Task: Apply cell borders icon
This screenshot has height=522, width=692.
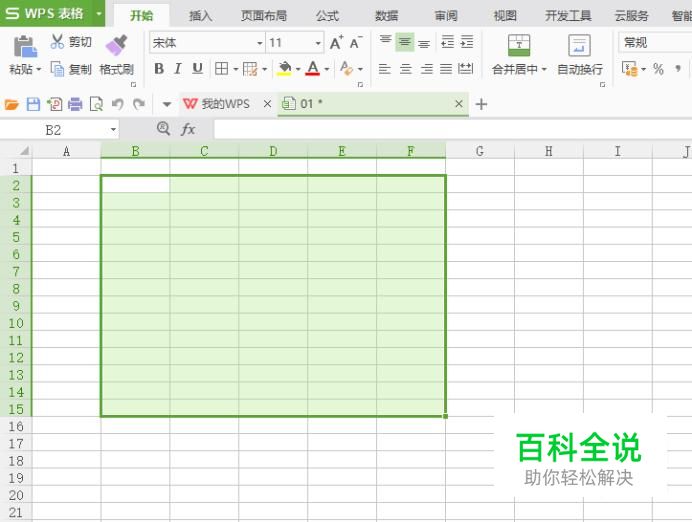Action: pyautogui.click(x=222, y=68)
